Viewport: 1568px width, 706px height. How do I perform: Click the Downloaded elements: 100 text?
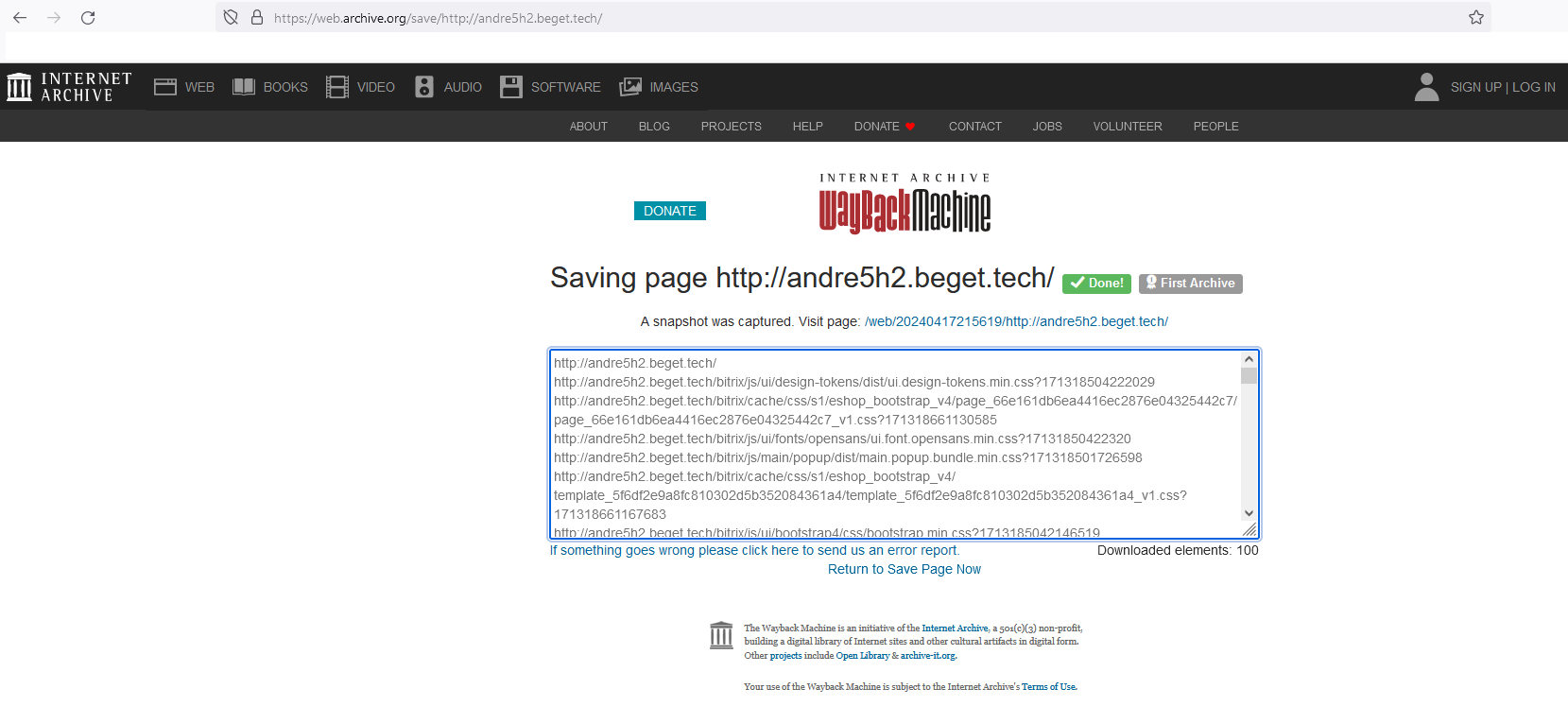pos(1178,550)
